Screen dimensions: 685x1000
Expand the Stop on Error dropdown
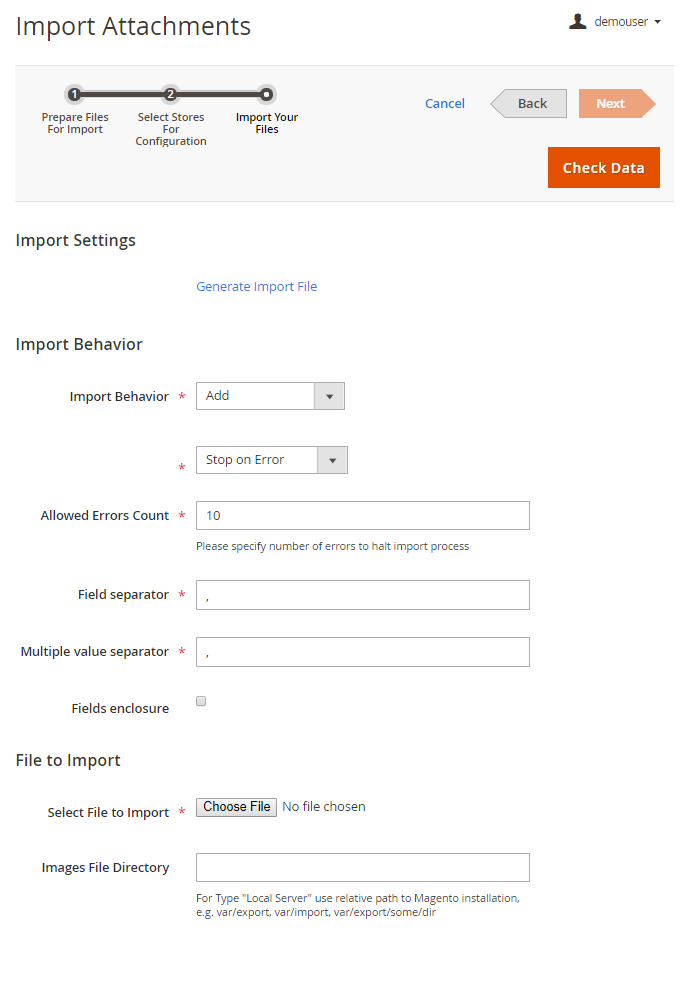click(271, 460)
